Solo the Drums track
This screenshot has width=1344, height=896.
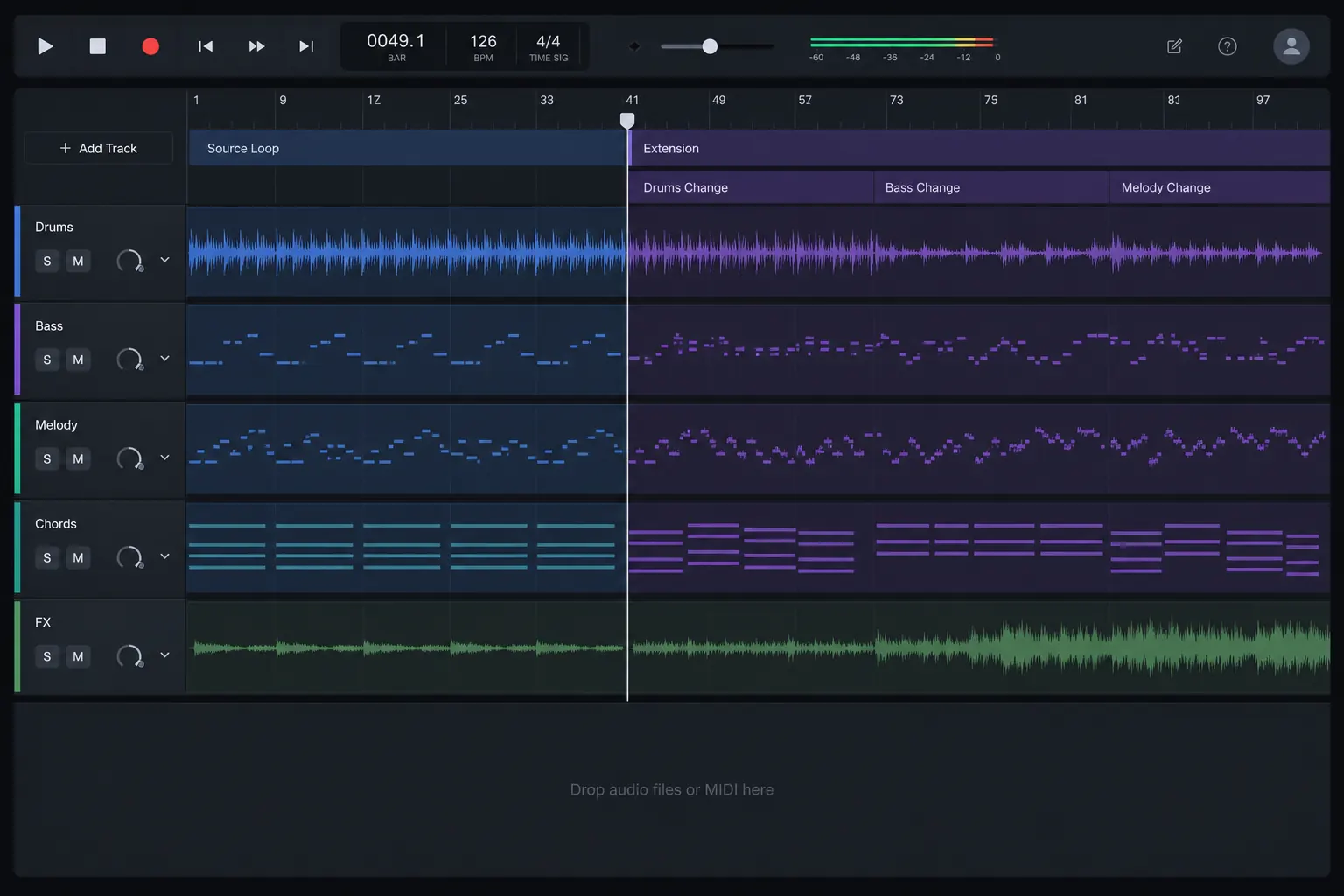(47, 261)
